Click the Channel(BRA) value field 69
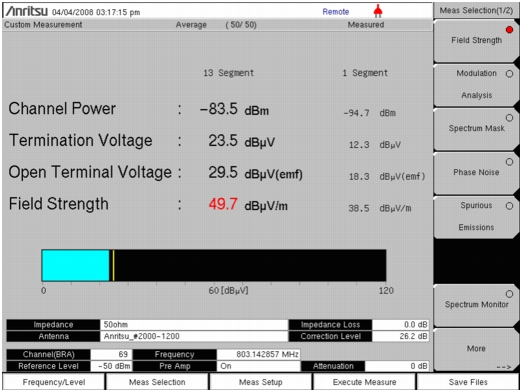521x392 pixels. pos(111,354)
